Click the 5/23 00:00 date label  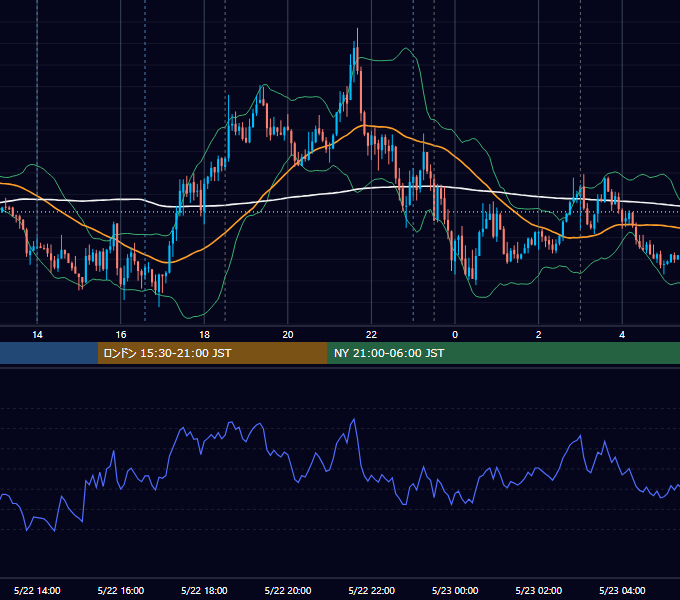click(455, 590)
